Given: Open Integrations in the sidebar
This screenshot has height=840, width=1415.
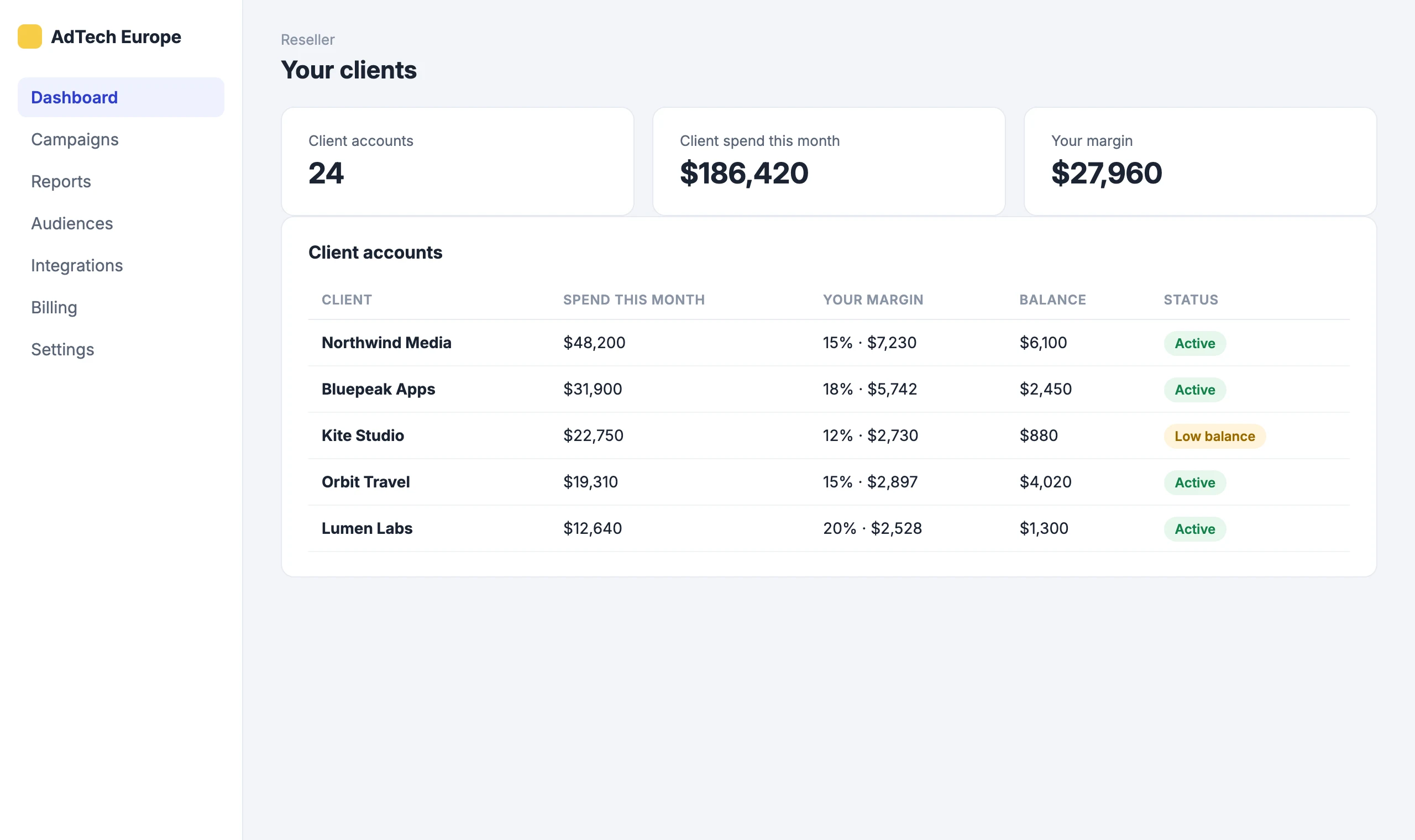Looking at the screenshot, I should (x=120, y=265).
